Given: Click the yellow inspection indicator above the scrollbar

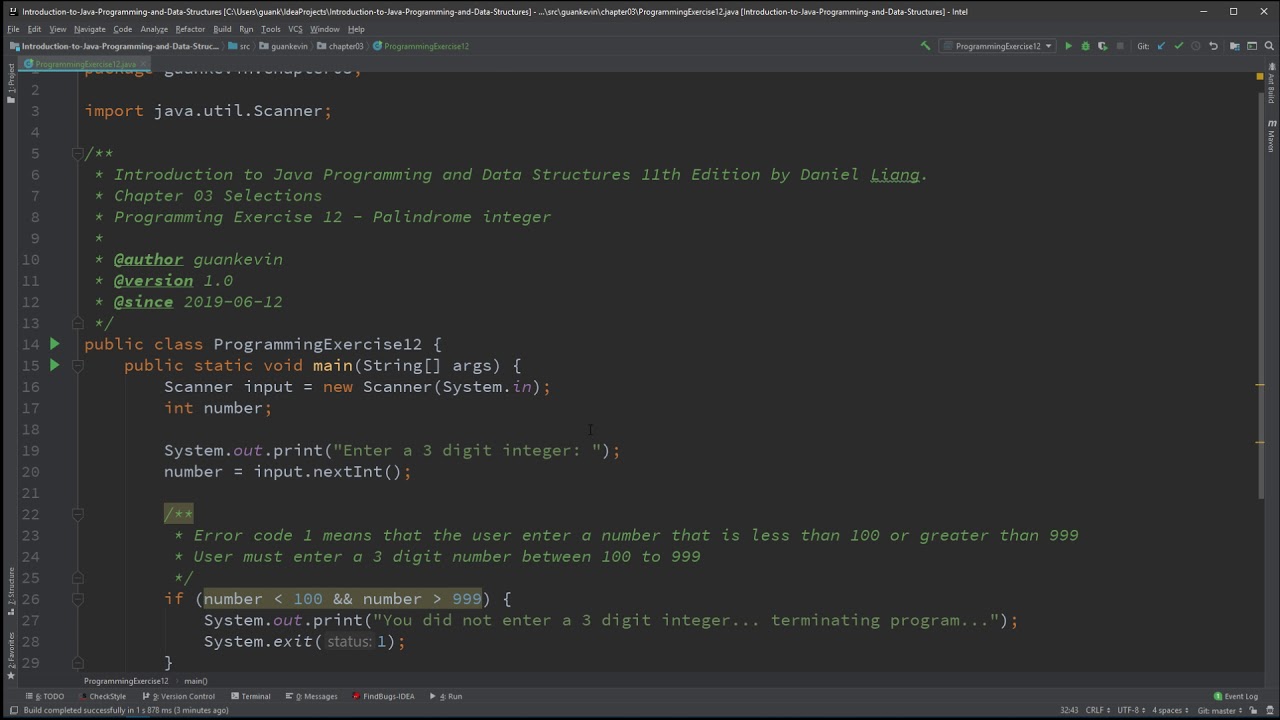Looking at the screenshot, I should pyautogui.click(x=1260, y=76).
